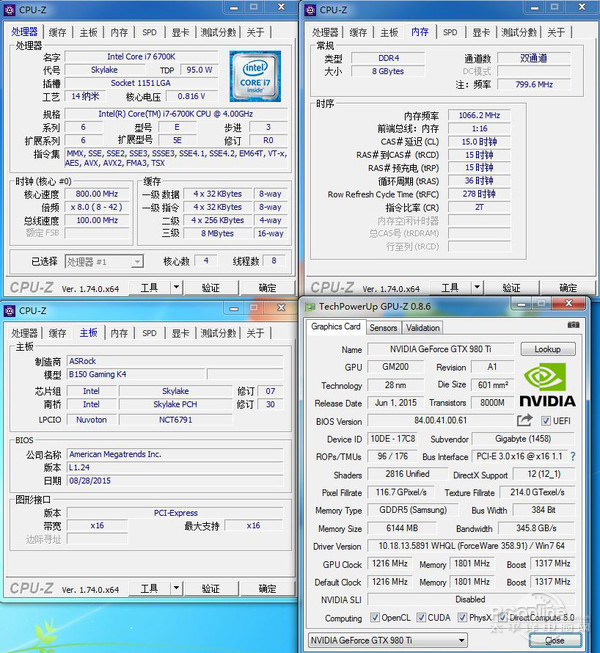Open the Sensors tab in GPU-Z
This screenshot has height=653, width=600.
coord(383,328)
